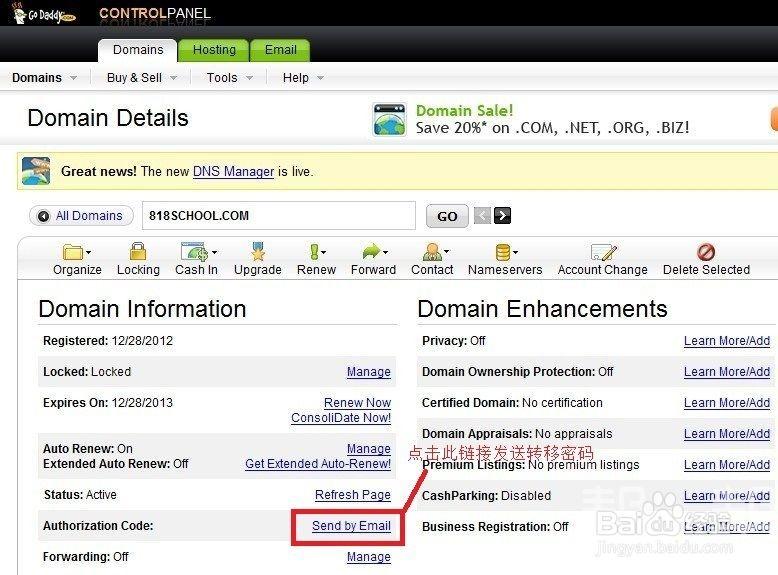Open the Forward arrow tool

click(x=372, y=253)
